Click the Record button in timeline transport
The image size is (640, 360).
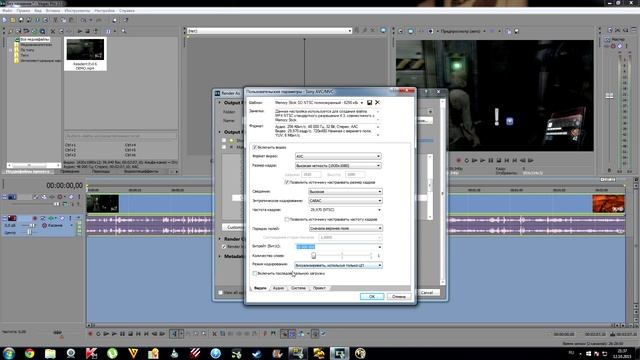click(90, 334)
